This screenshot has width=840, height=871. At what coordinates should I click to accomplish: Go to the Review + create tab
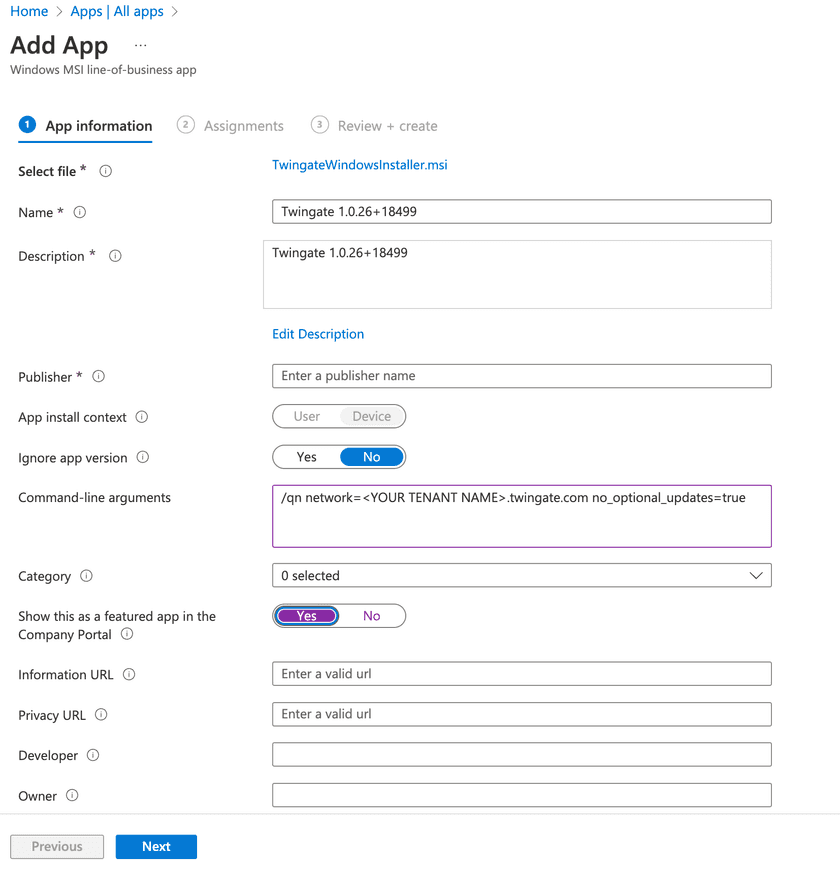click(x=387, y=126)
